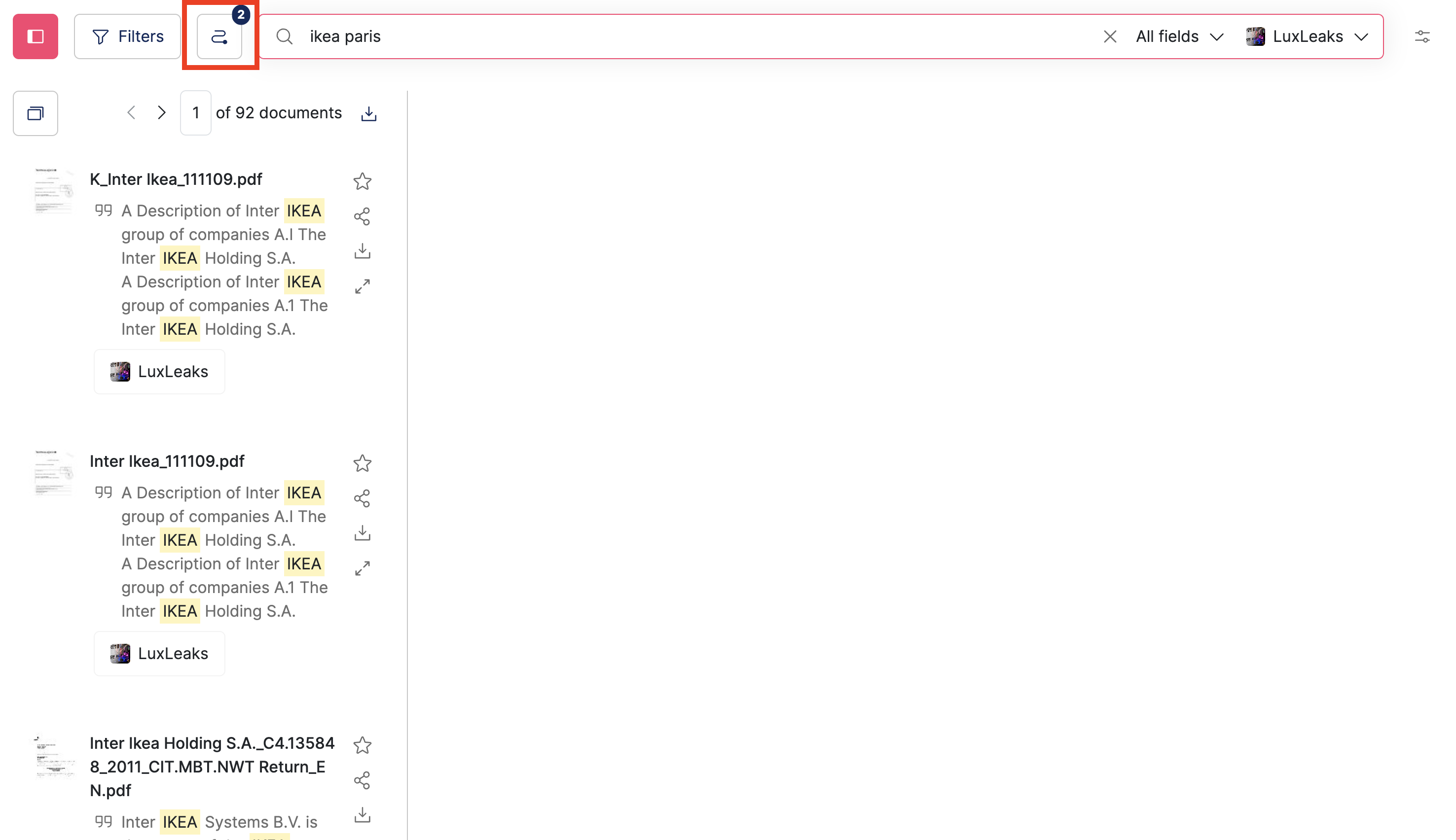The height and width of the screenshot is (840, 1456).
Task: Click the magnifying glass search icon
Action: coord(284,36)
